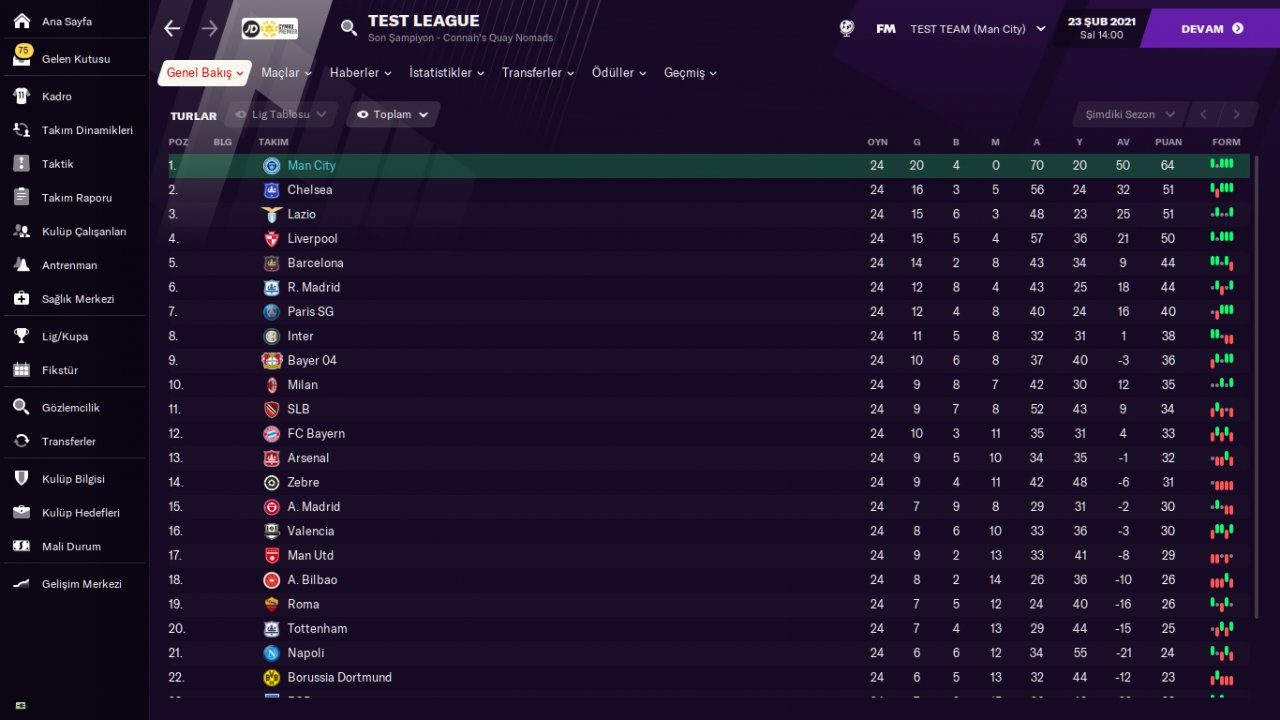
Task: Click the search magnifier beside TEST LEAGUE
Action: point(349,28)
